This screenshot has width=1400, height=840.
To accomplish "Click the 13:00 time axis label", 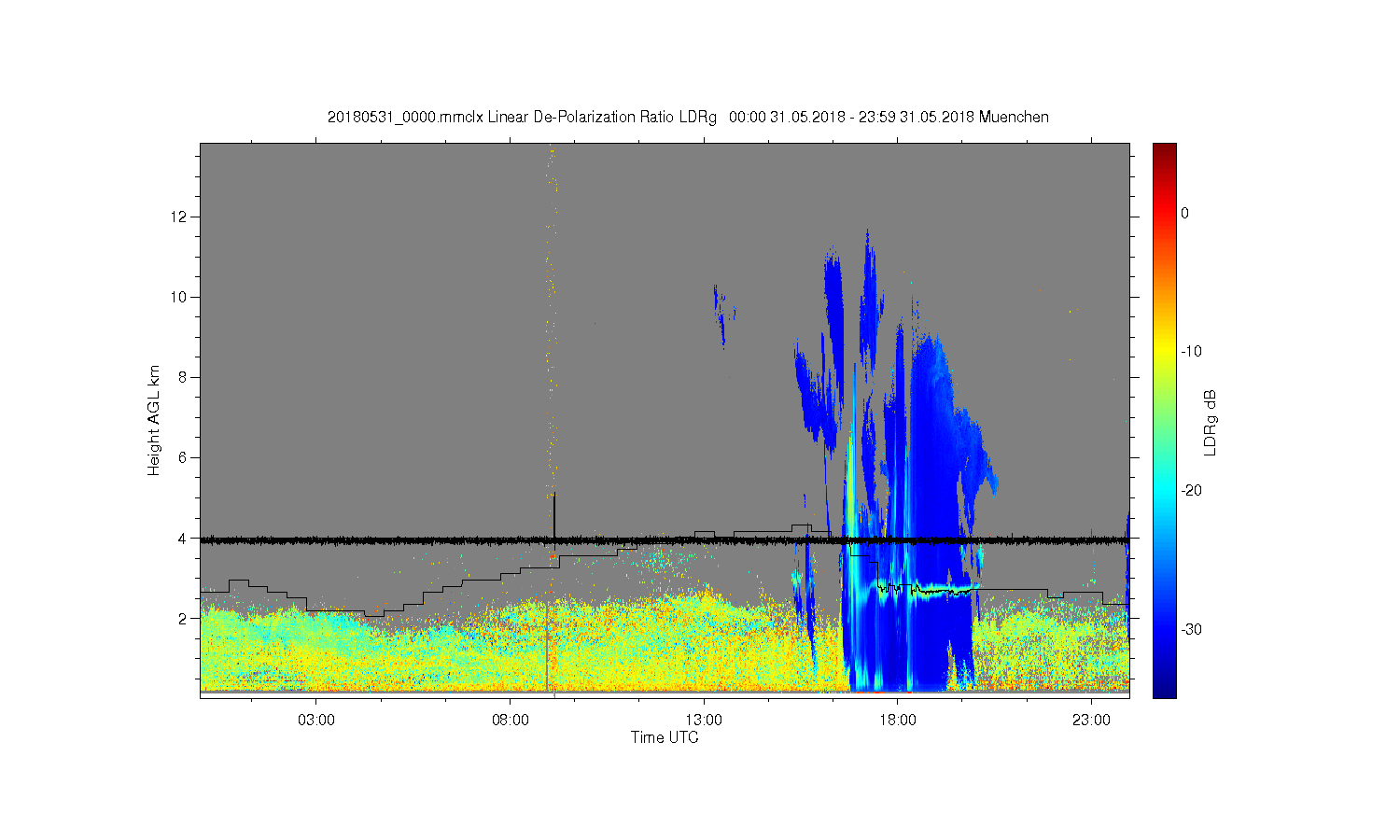I will (704, 720).
